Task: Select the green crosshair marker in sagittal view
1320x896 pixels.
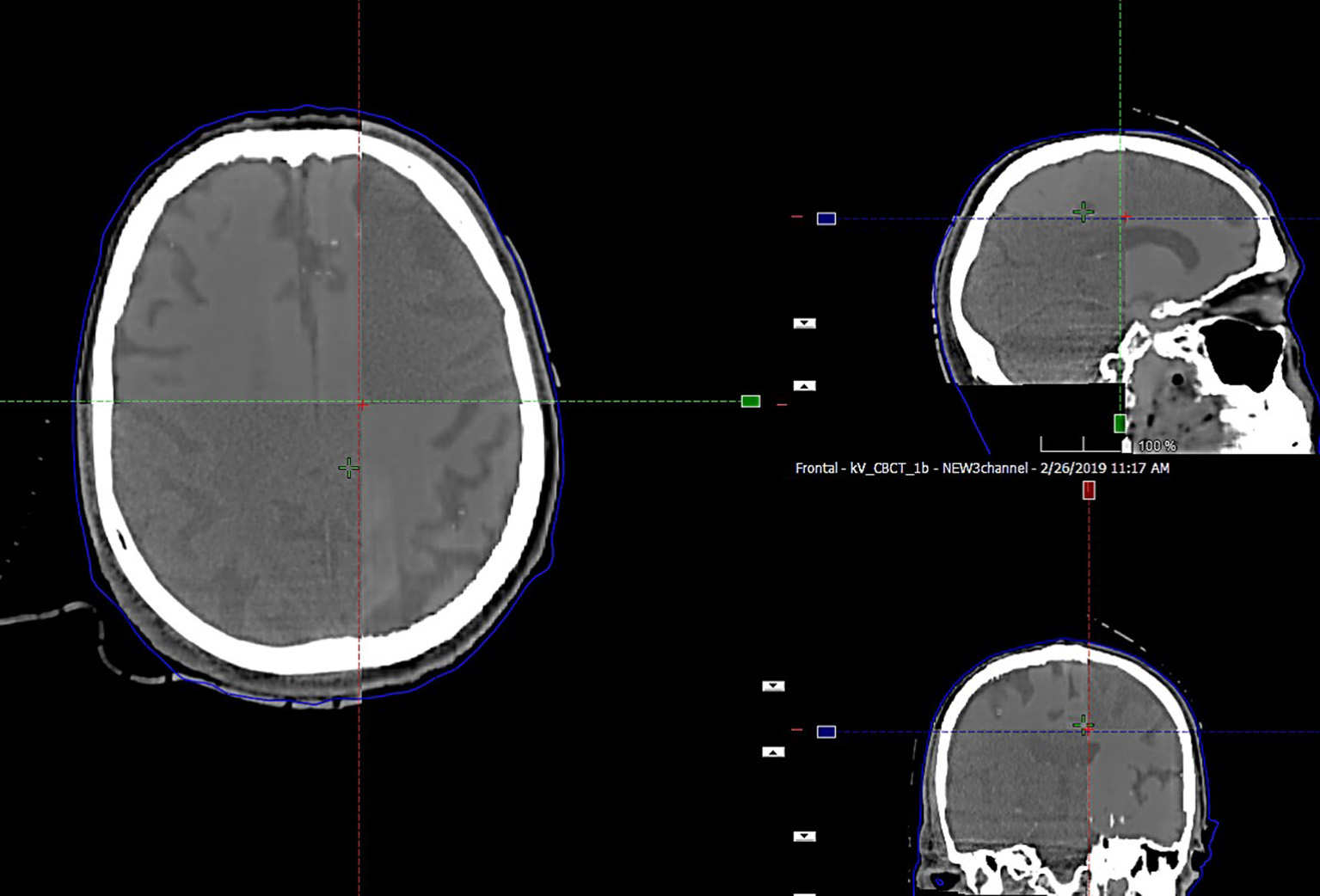Action: coord(1083,212)
